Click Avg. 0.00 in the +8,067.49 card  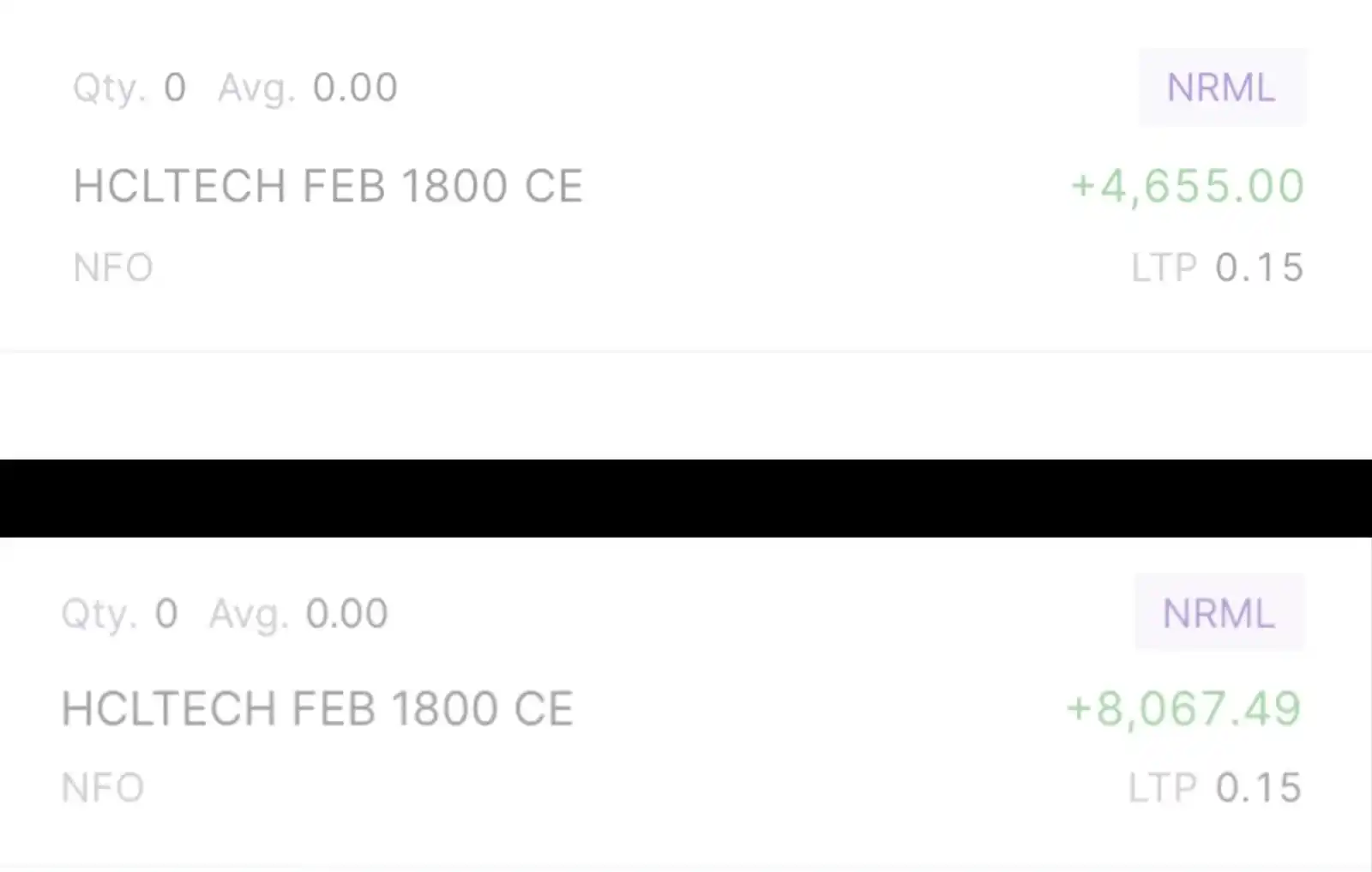[298, 614]
